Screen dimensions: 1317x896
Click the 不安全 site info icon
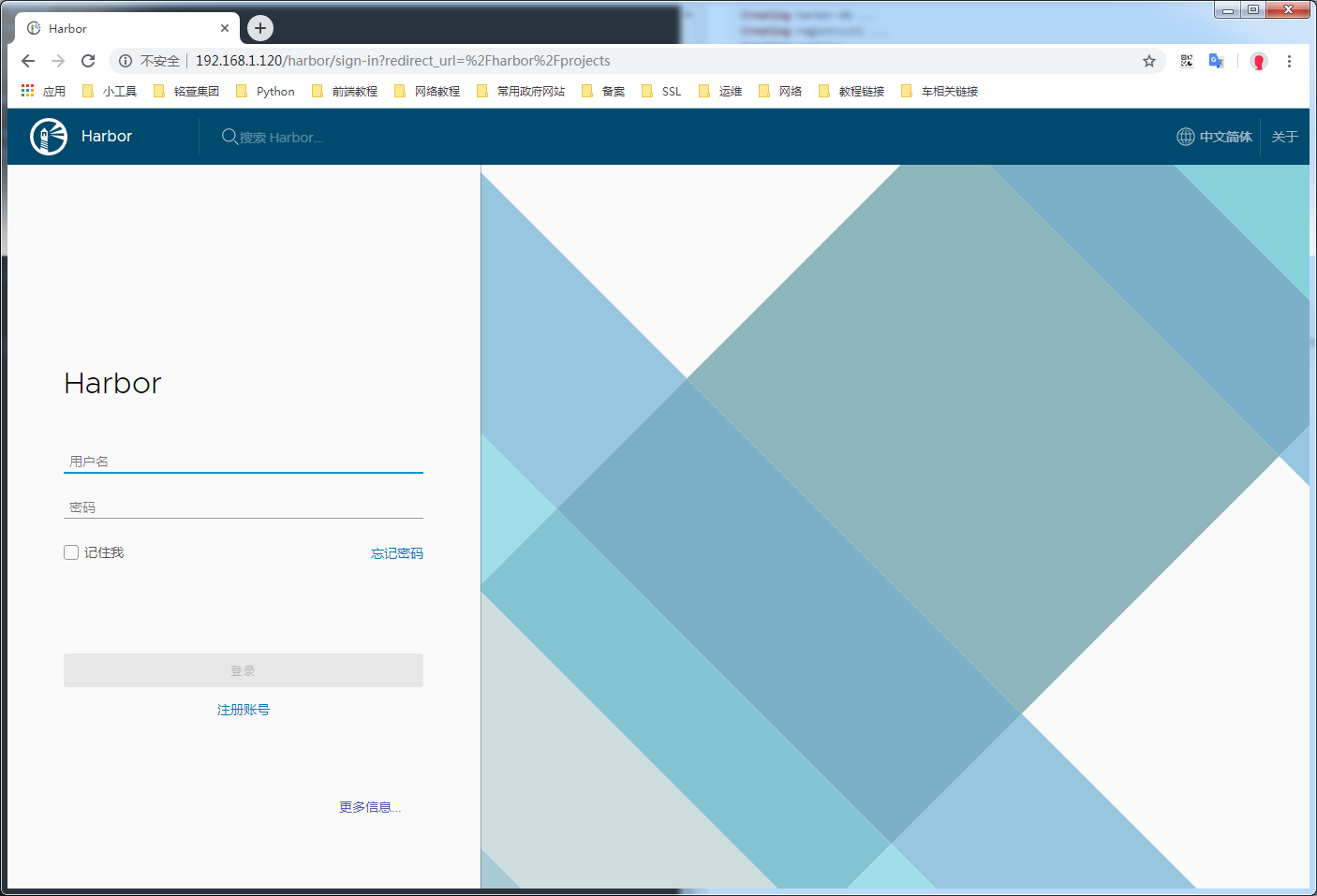click(x=126, y=61)
